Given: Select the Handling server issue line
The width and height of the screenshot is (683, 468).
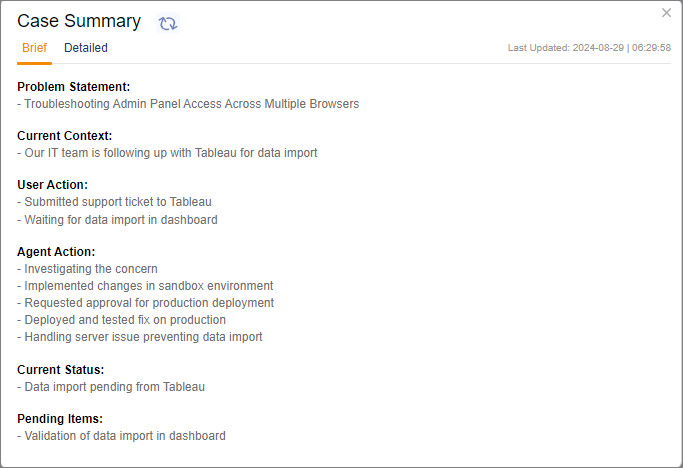Looking at the screenshot, I should [140, 337].
